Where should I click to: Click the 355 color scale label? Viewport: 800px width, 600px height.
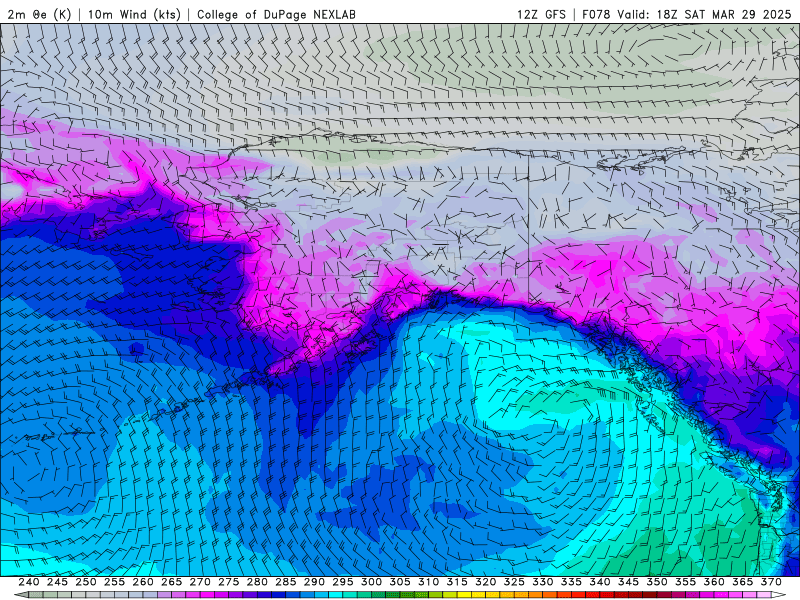click(x=686, y=582)
